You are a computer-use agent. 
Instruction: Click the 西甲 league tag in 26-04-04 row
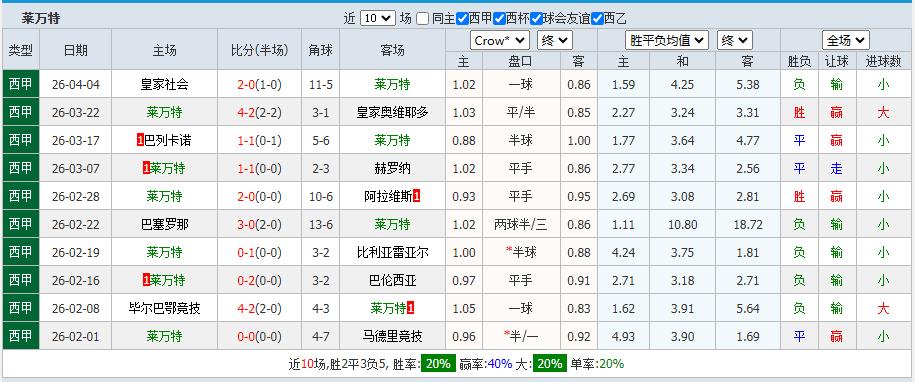pyautogui.click(x=21, y=85)
